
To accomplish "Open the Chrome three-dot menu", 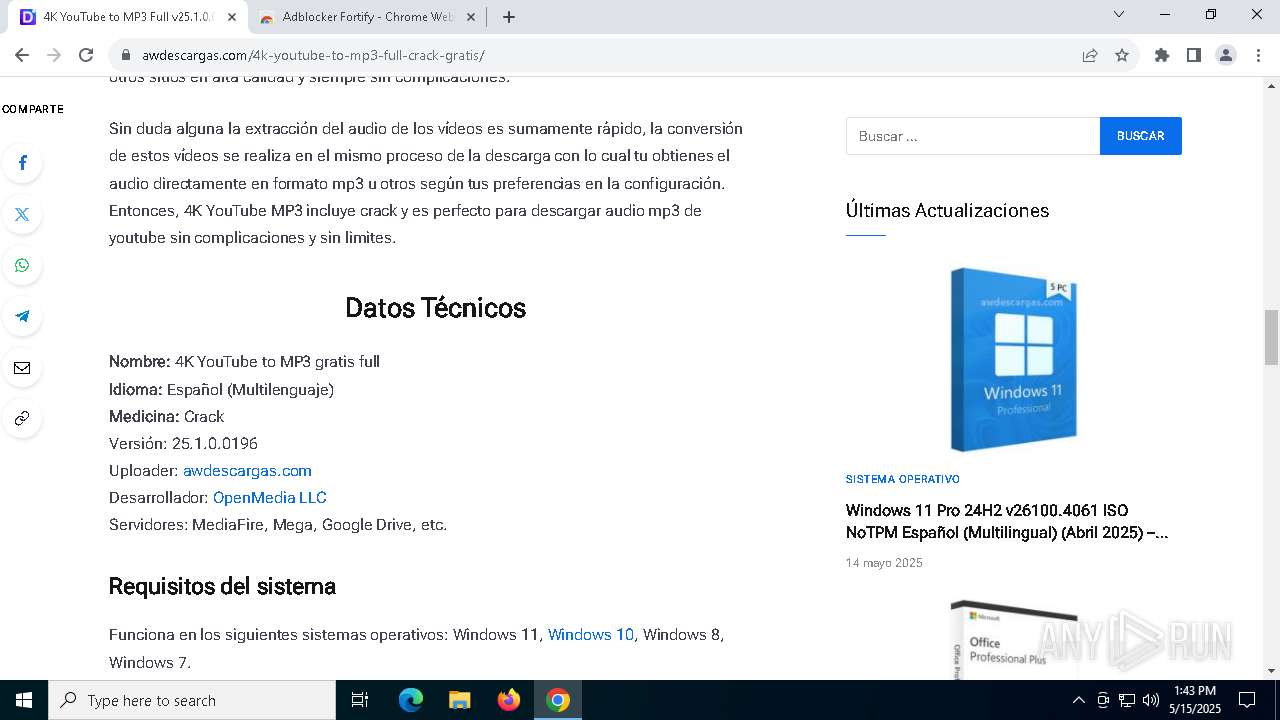I will tap(1258, 55).
